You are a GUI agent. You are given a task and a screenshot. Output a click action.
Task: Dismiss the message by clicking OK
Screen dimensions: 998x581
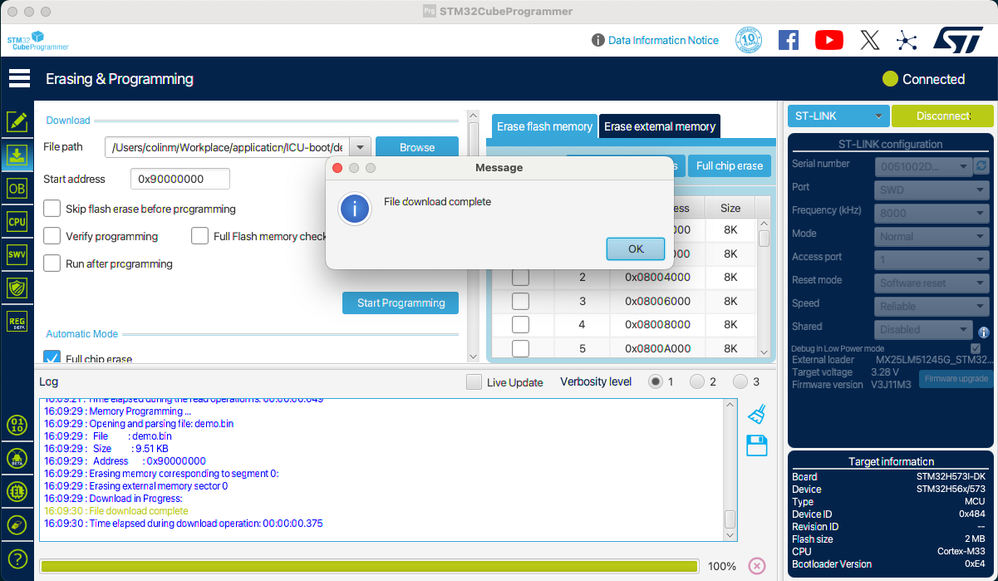635,249
